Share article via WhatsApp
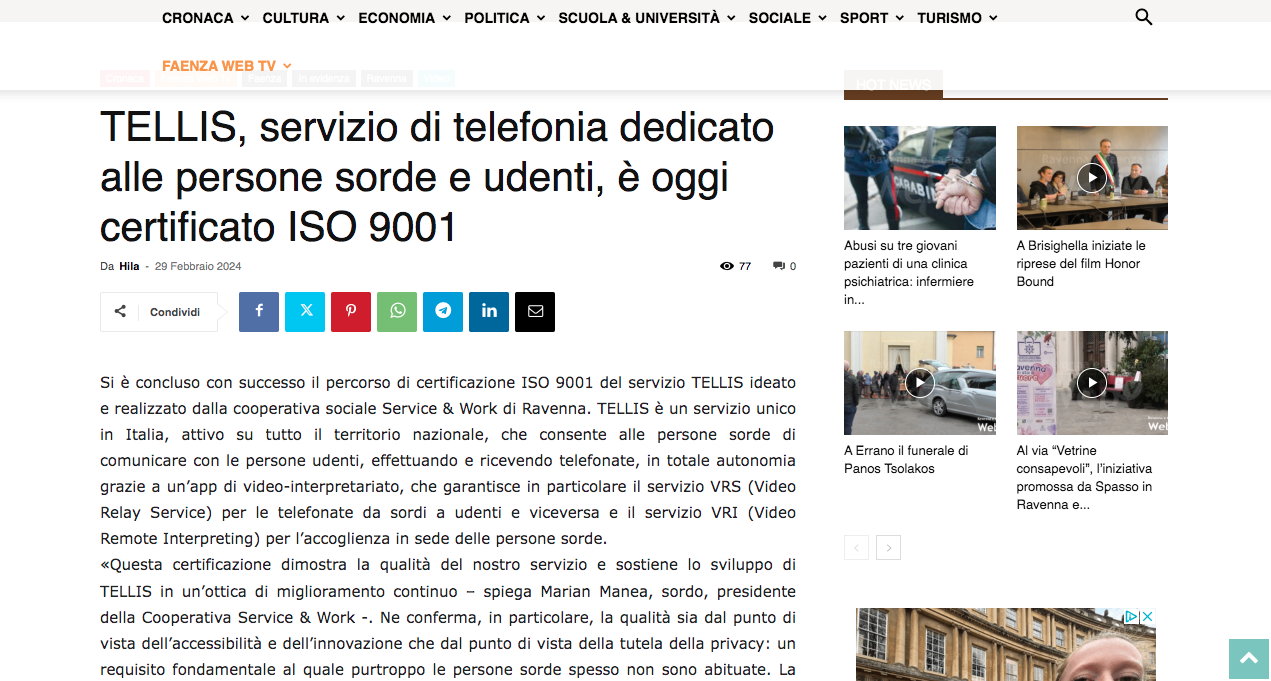The width and height of the screenshot is (1271, 681). pos(397,312)
